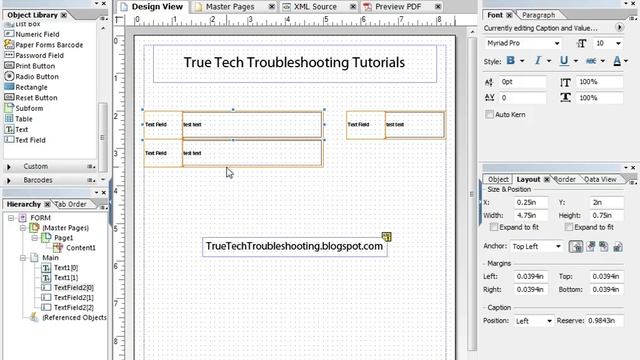
Task: Choose the Rectangle object in library
Action: coord(26,87)
